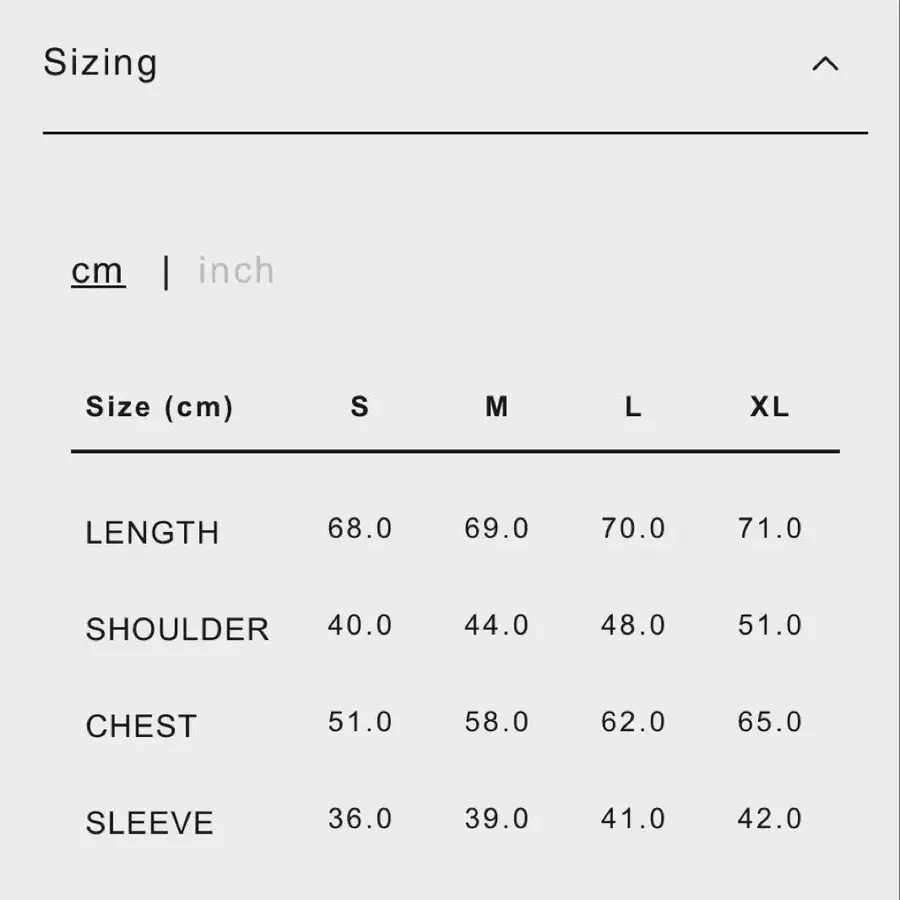Click the Size (cm) header label

coord(160,408)
